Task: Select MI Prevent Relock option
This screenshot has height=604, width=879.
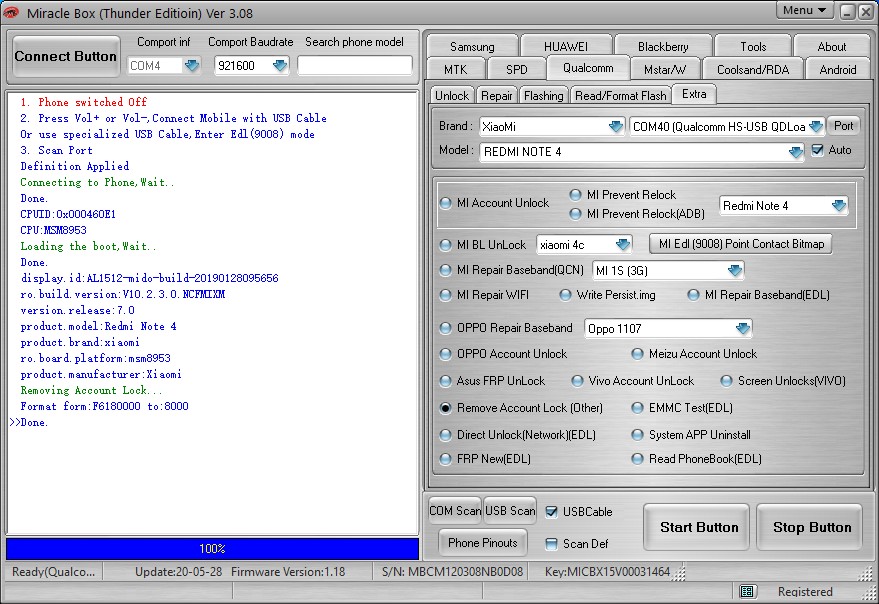Action: point(575,195)
